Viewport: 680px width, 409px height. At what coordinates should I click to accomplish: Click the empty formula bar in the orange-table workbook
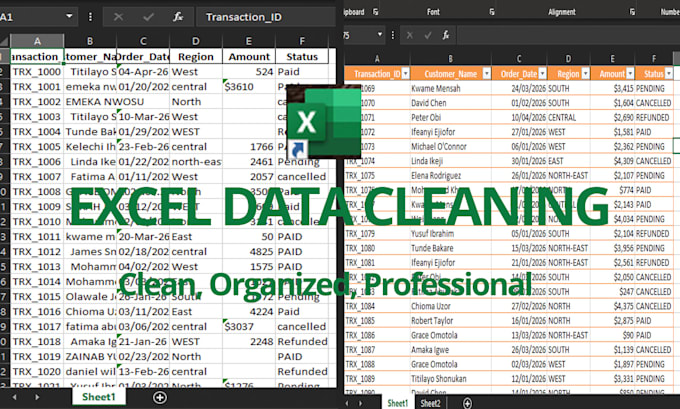568,35
